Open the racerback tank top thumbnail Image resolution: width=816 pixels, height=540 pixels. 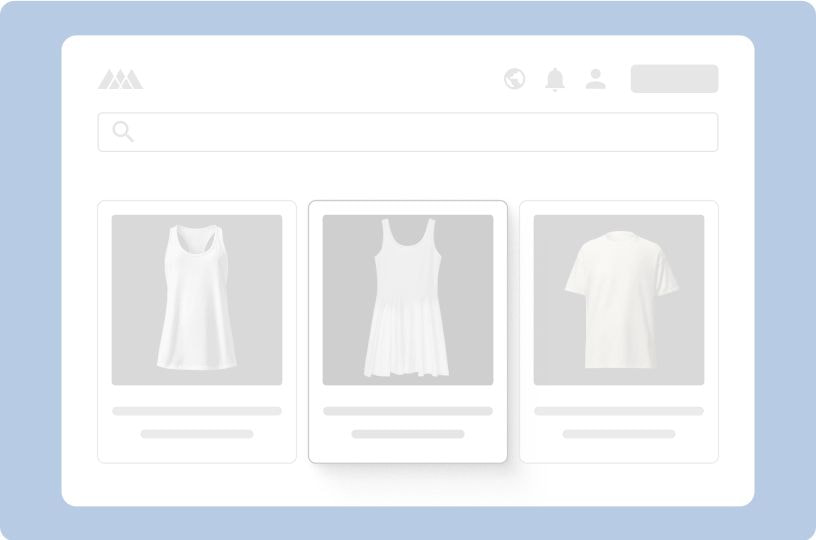pos(197,300)
